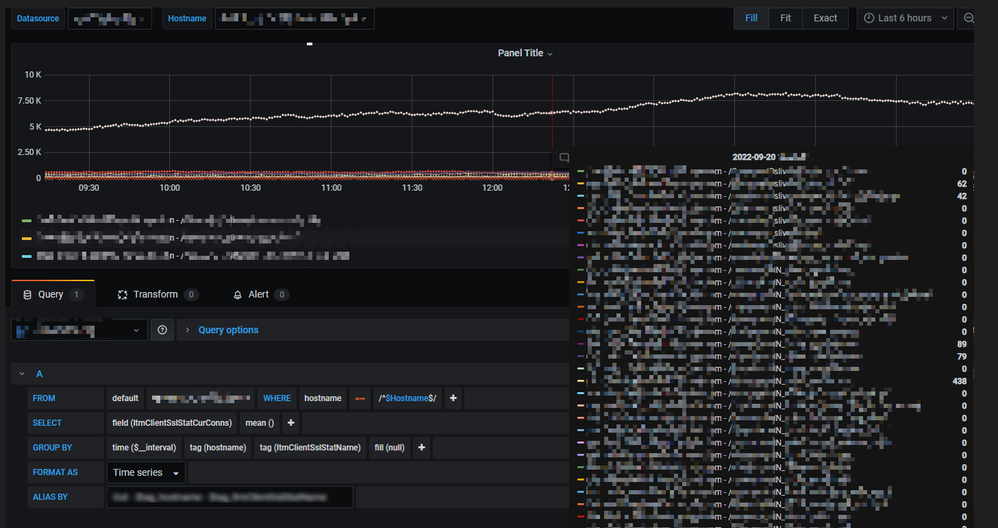Add a GROUP BY item with plus icon
Image resolution: width=998 pixels, height=528 pixels.
(422, 448)
